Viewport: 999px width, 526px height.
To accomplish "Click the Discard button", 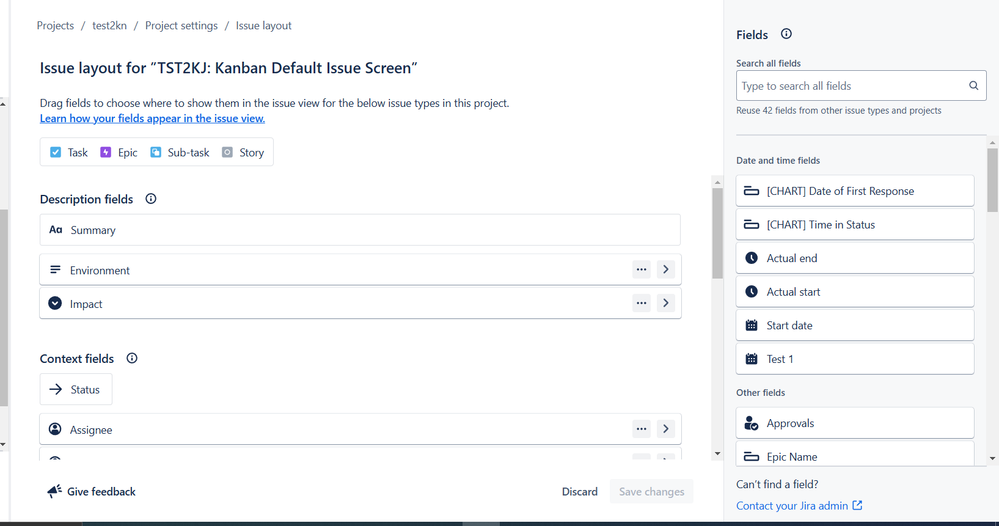I will click(580, 492).
